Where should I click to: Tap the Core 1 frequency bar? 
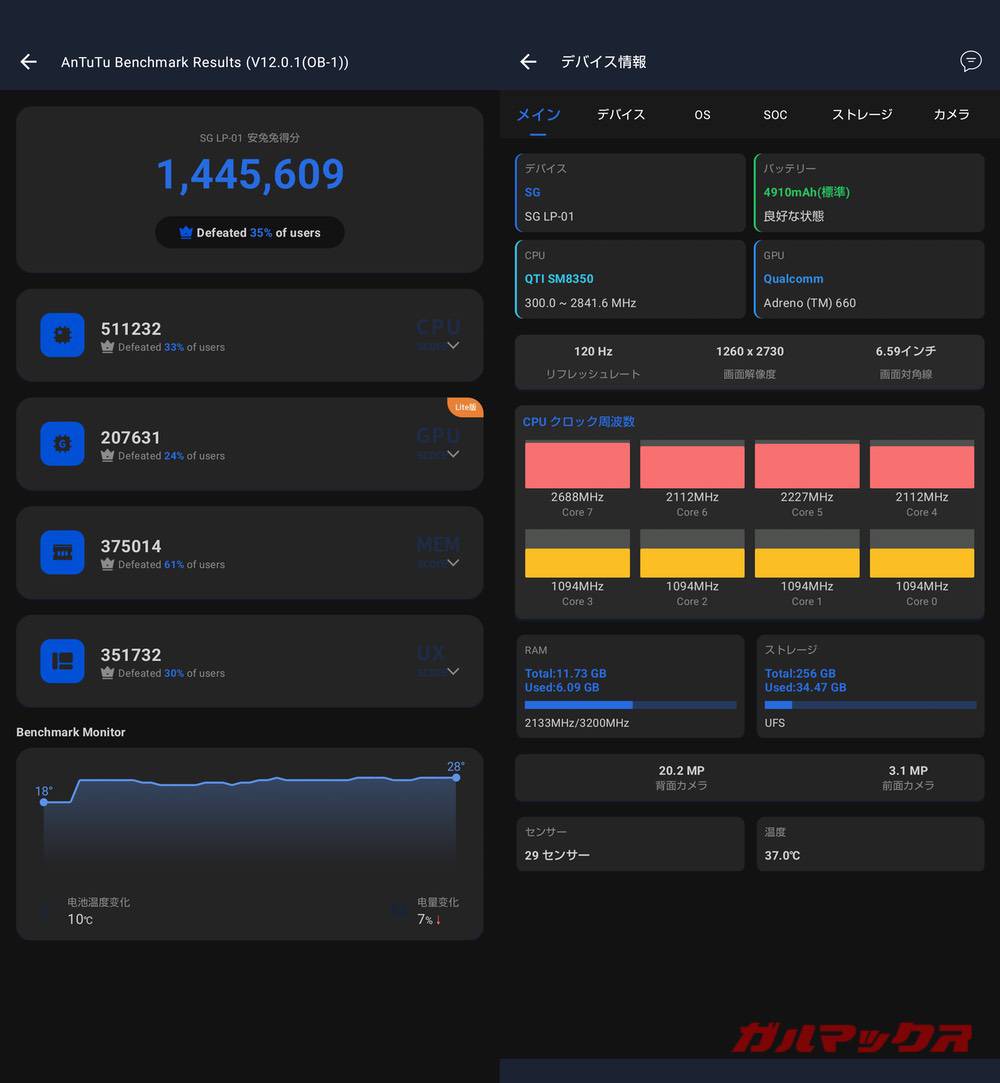(807, 553)
